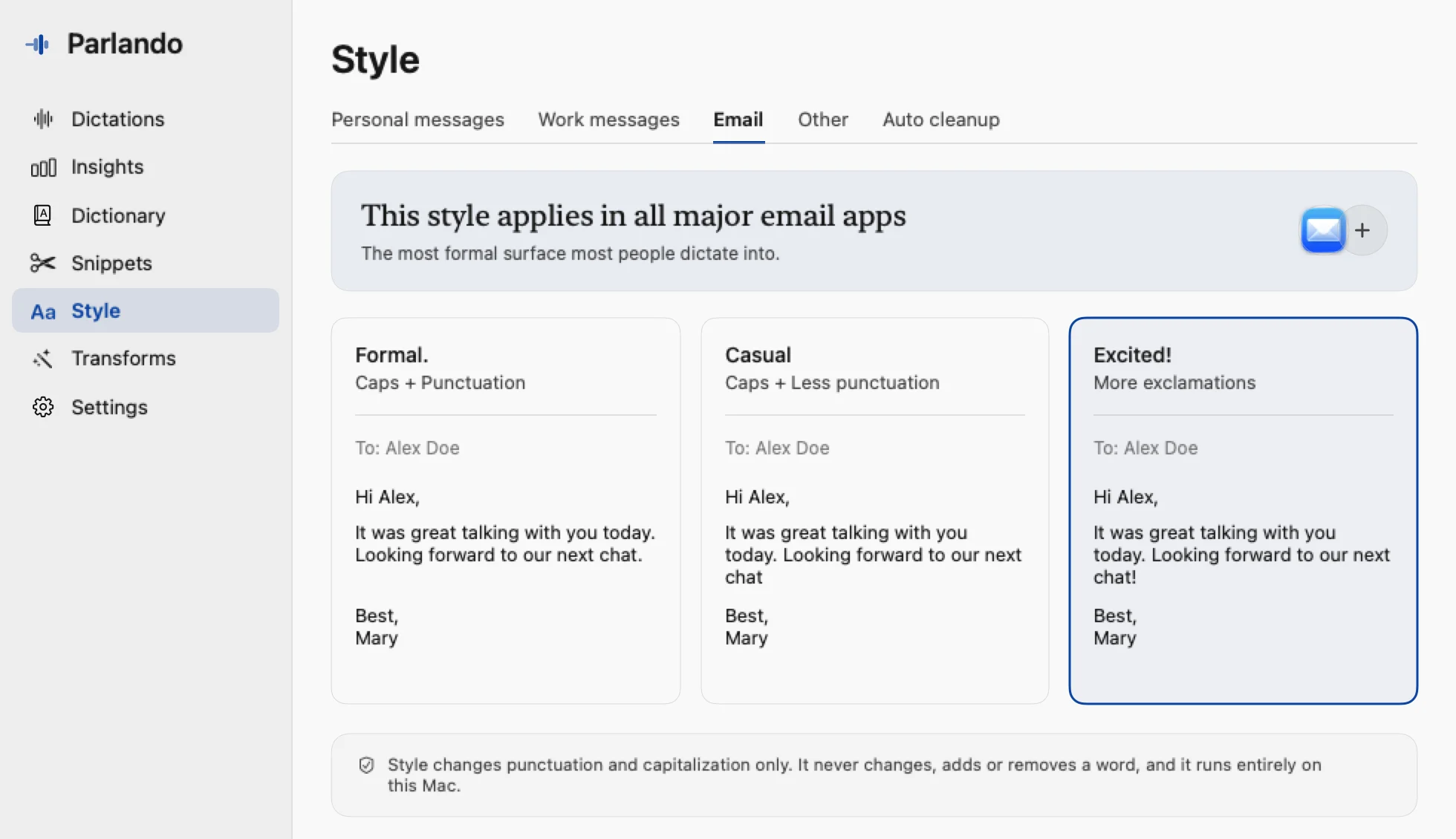Click the Settings gear icon
The image size is (1456, 839).
point(43,407)
